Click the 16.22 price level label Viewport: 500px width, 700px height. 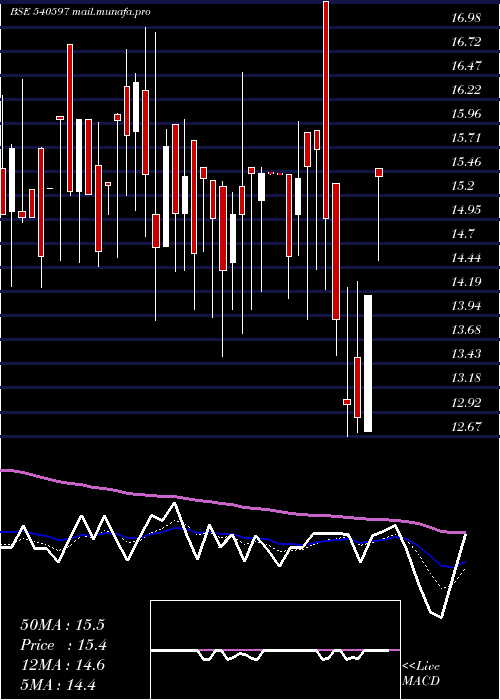[x=466, y=90]
